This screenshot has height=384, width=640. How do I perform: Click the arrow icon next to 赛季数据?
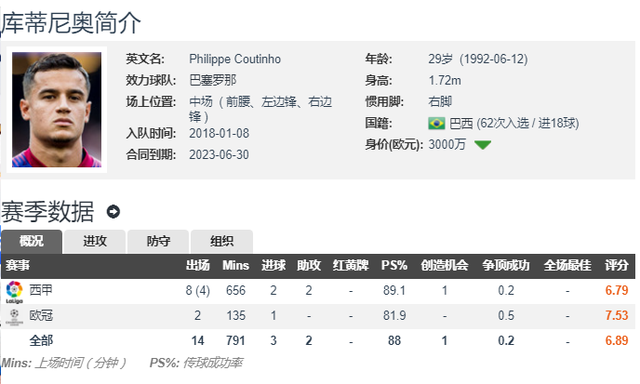[113, 211]
